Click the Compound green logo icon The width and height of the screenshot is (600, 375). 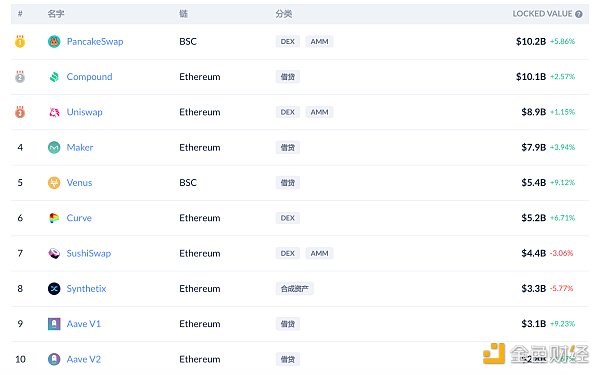point(54,77)
